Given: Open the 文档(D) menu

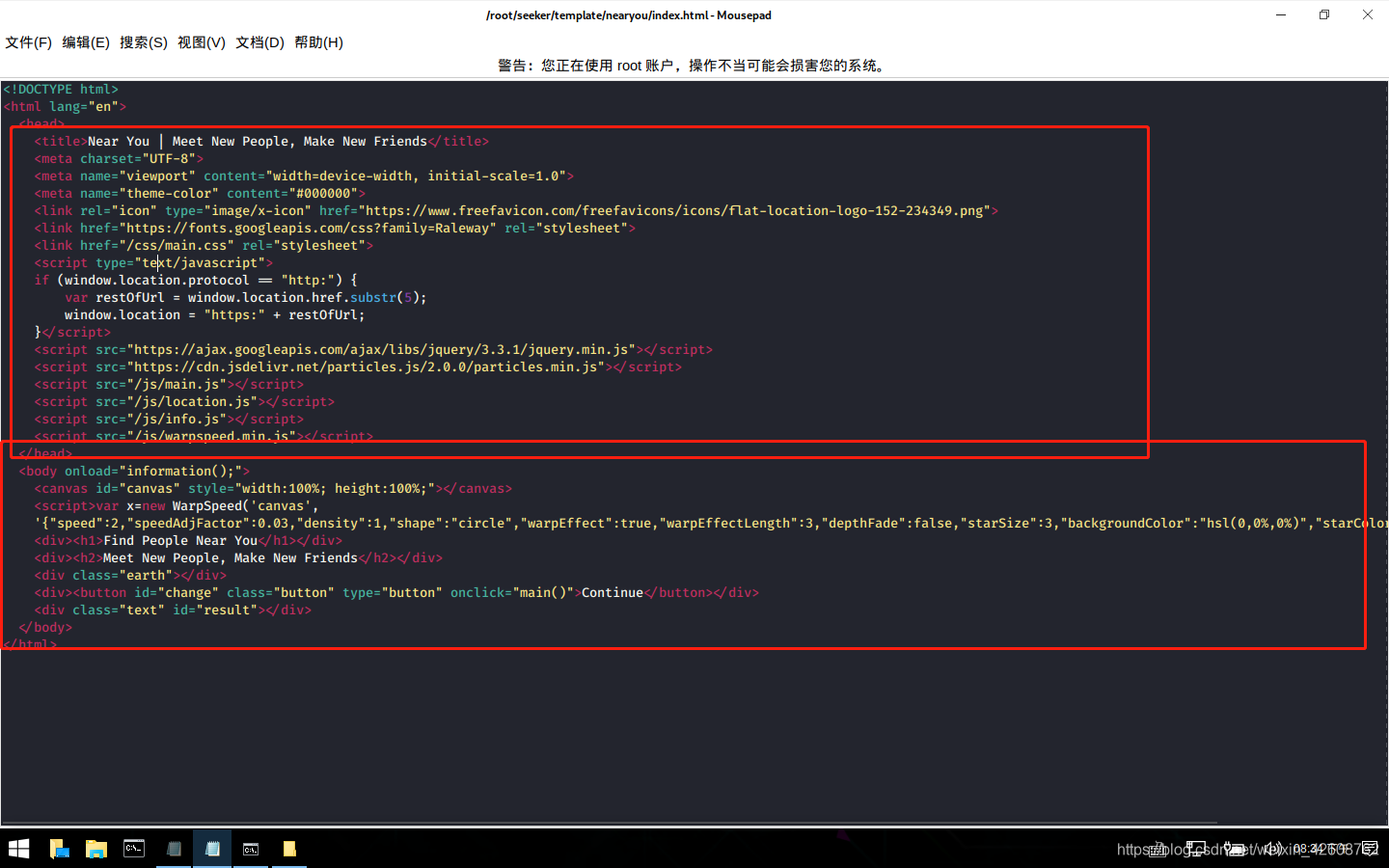Looking at the screenshot, I should click(259, 42).
